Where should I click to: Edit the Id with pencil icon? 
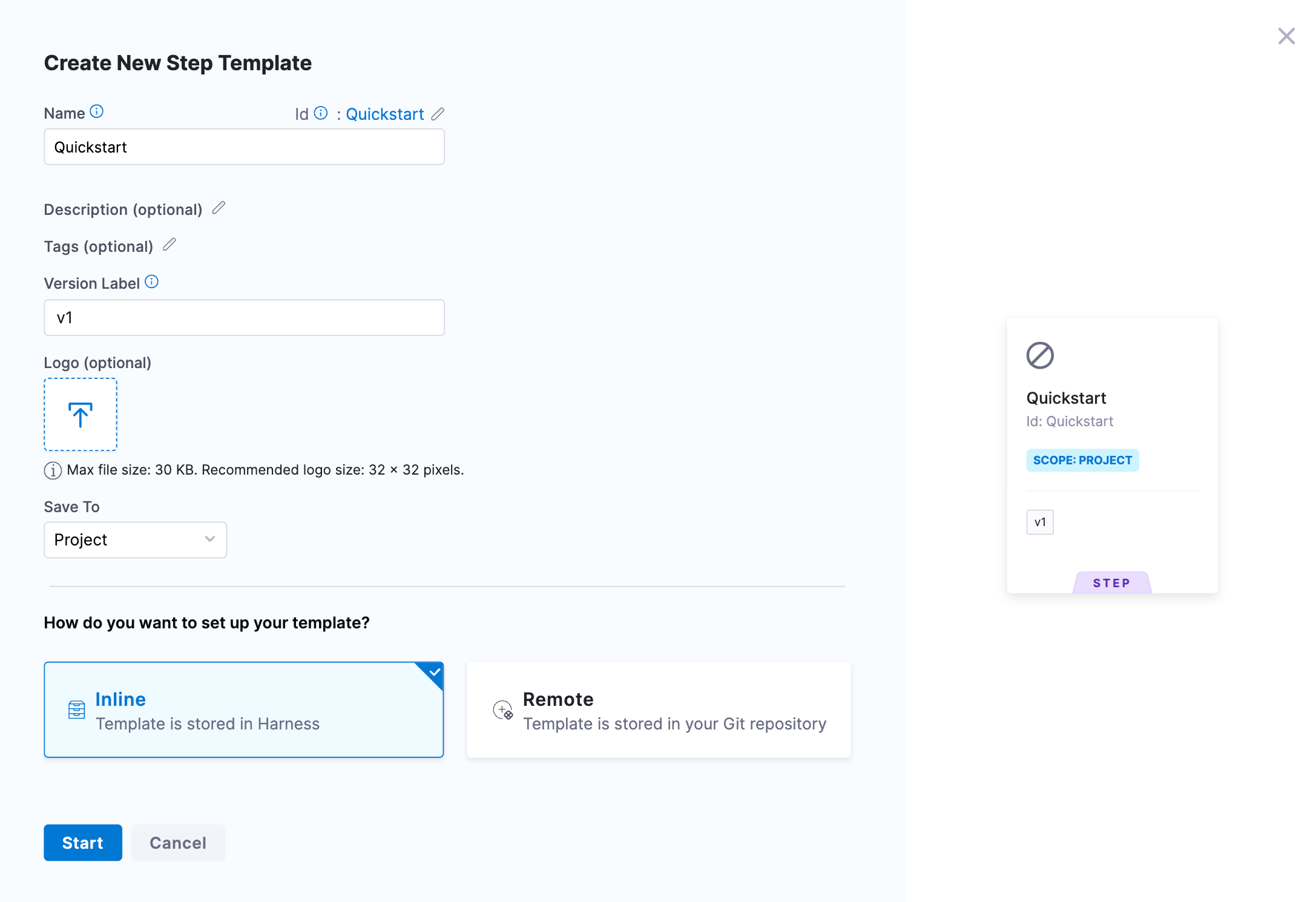[x=438, y=114]
